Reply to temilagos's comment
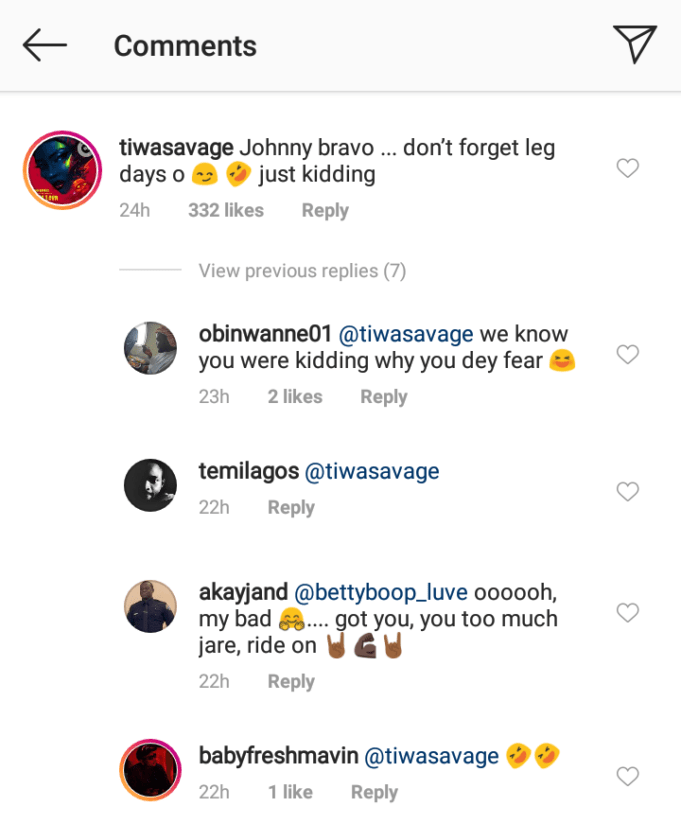The image size is (681, 824). tap(291, 508)
